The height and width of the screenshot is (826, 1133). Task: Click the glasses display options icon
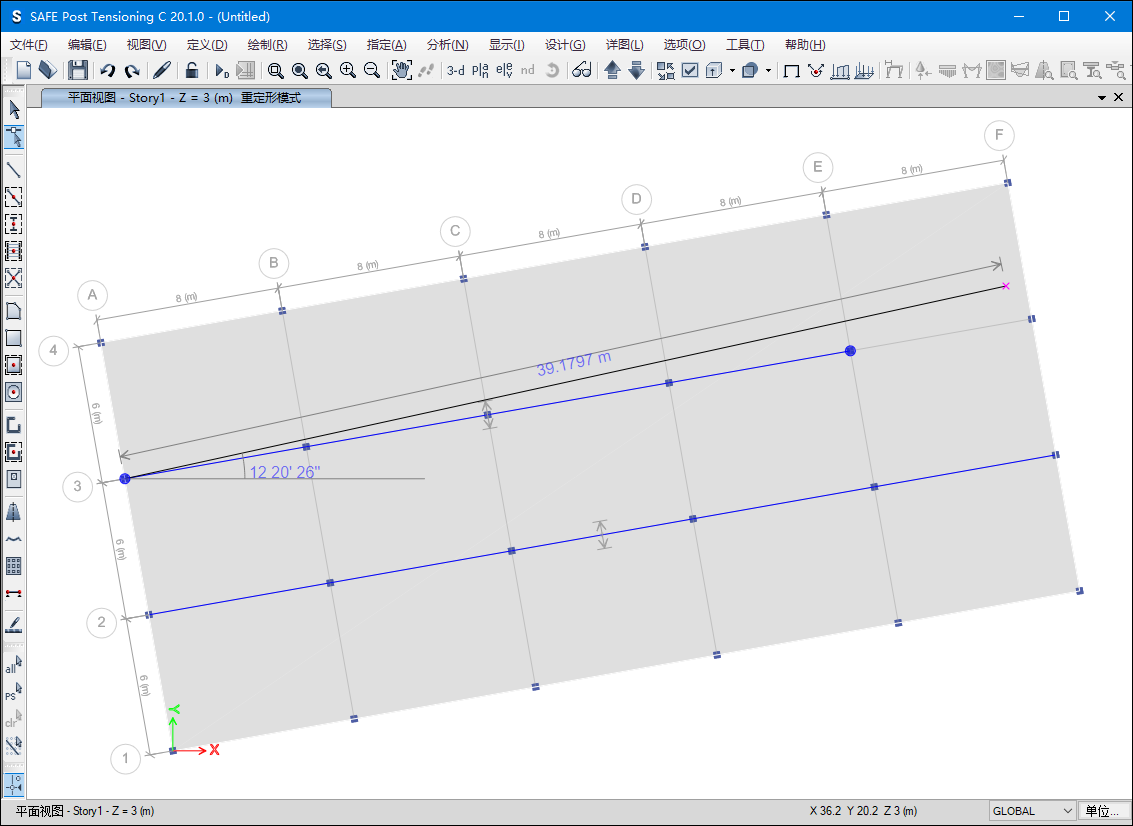coord(581,70)
